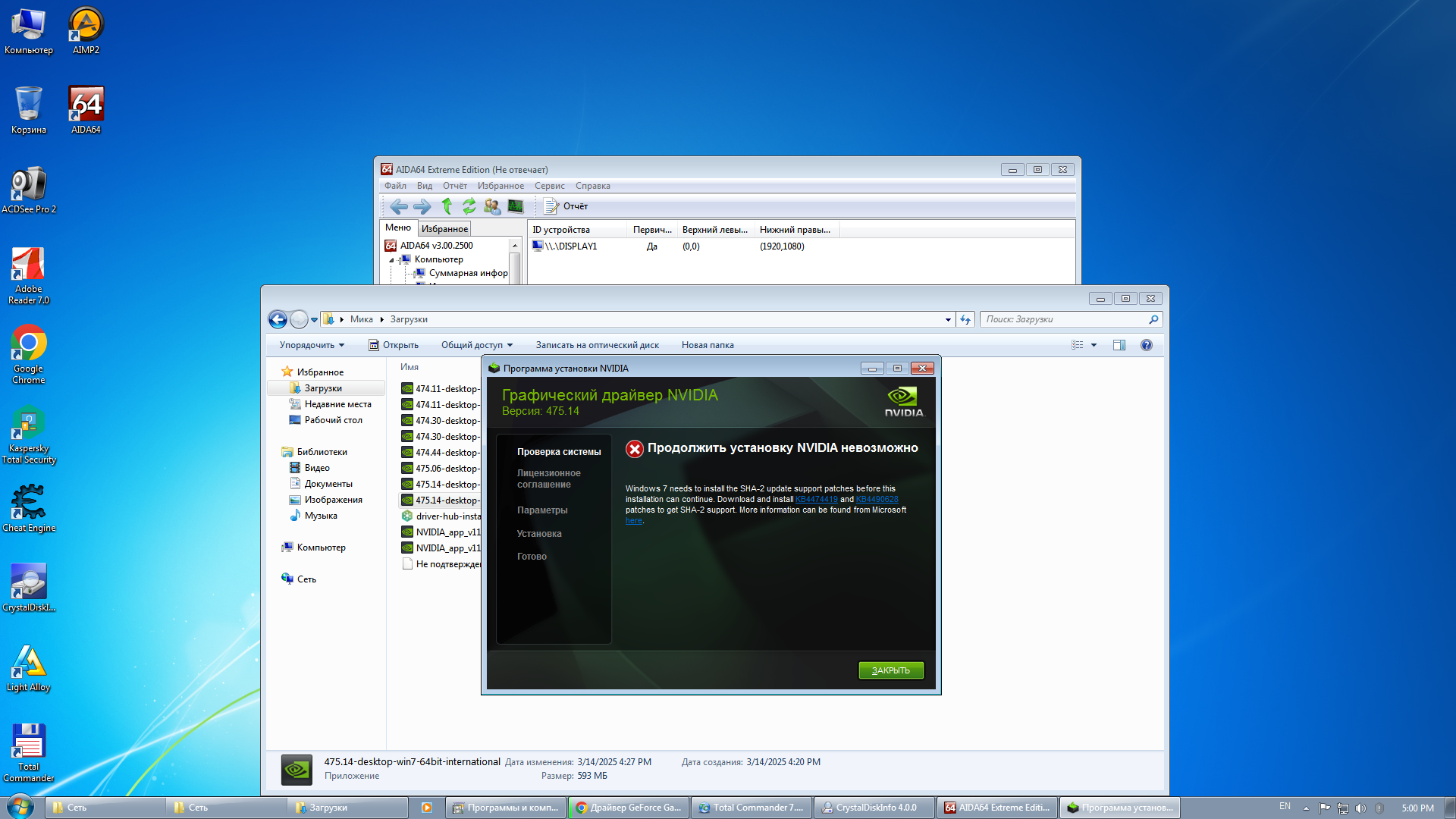This screenshot has height=819, width=1456.
Task: Follow the KB4474419 hyperlink
Action: [816, 499]
